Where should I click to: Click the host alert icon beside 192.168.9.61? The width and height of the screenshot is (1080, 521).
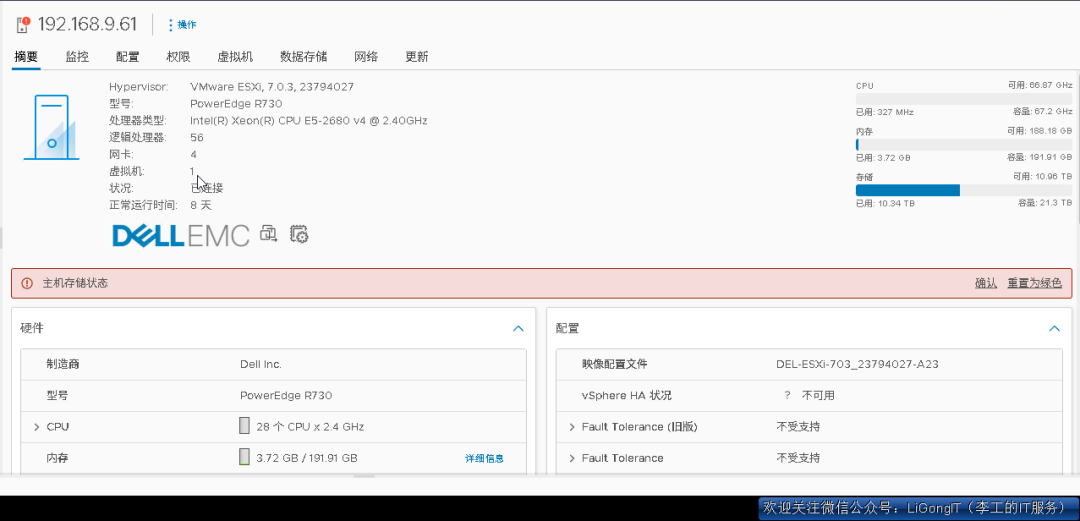(23, 25)
